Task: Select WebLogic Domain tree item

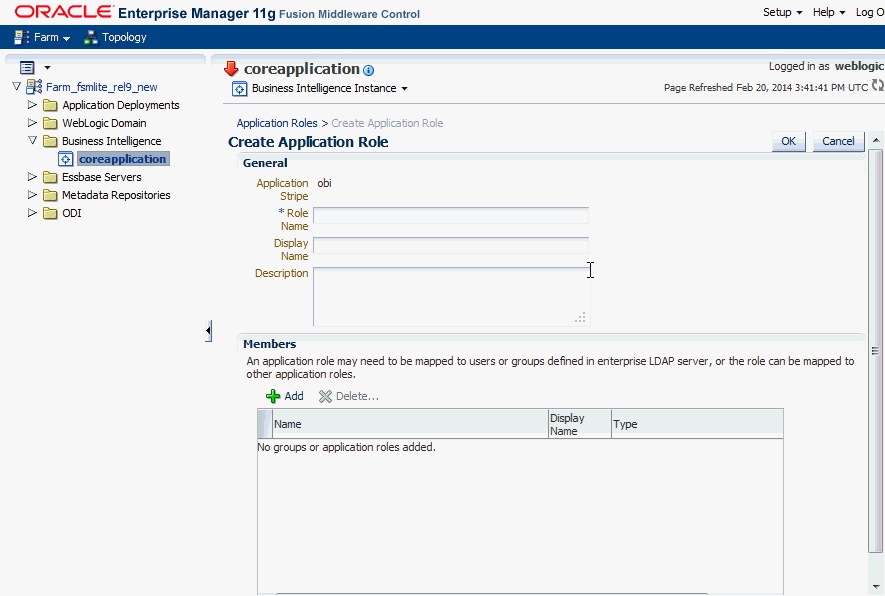Action: pos(104,123)
